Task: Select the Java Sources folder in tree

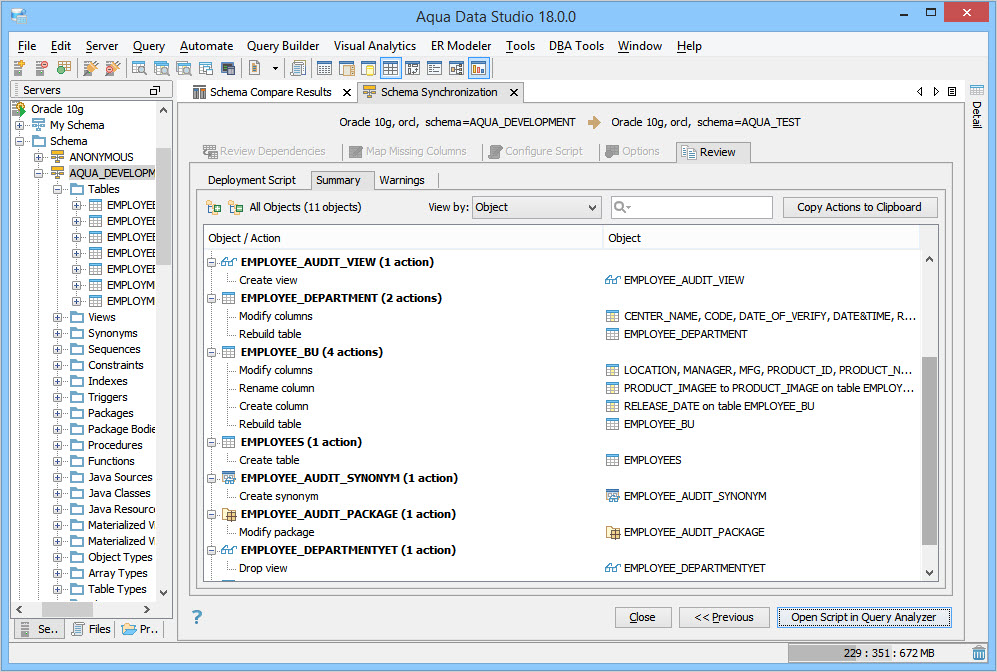Action: click(120, 477)
